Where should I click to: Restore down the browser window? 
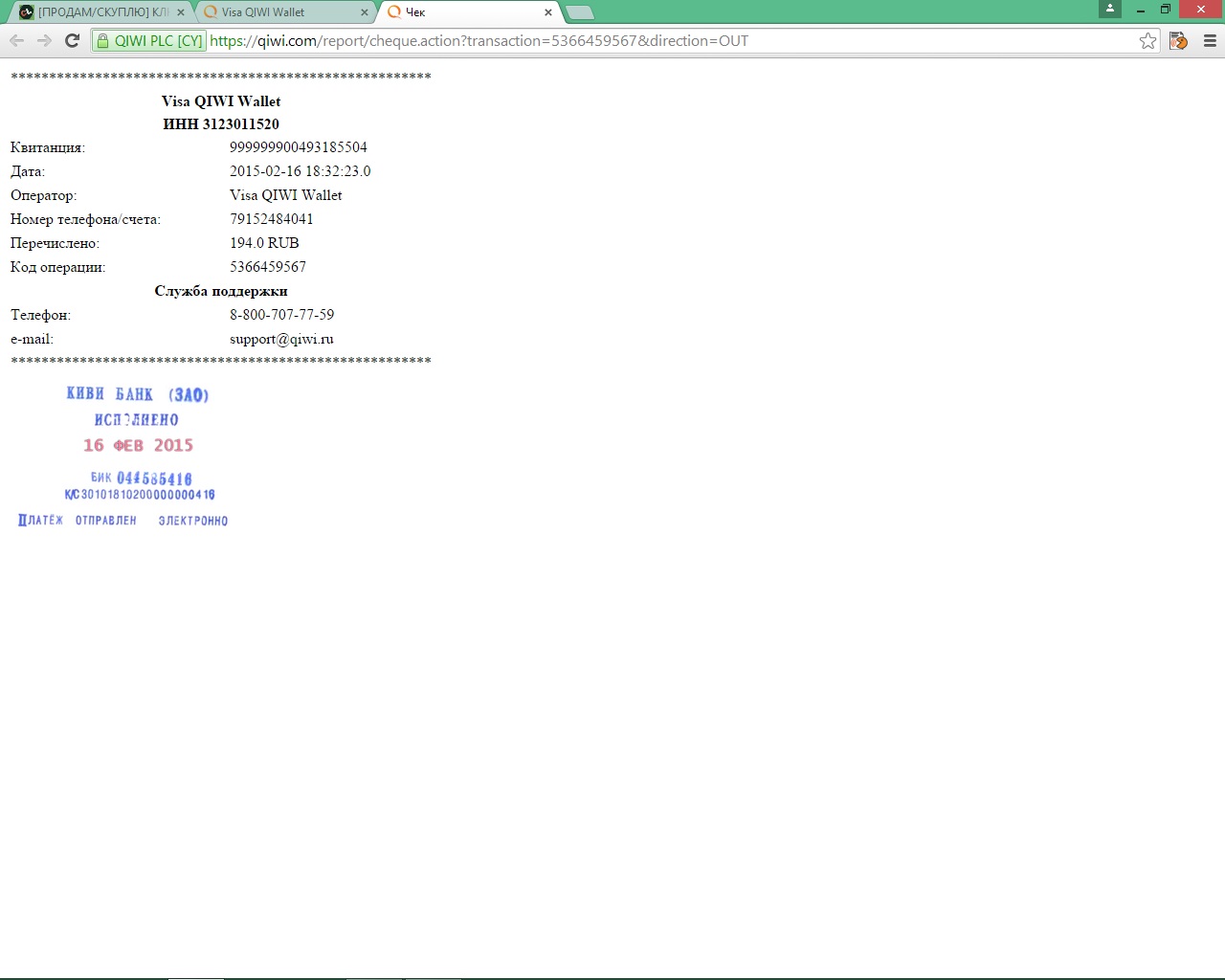point(1165,9)
